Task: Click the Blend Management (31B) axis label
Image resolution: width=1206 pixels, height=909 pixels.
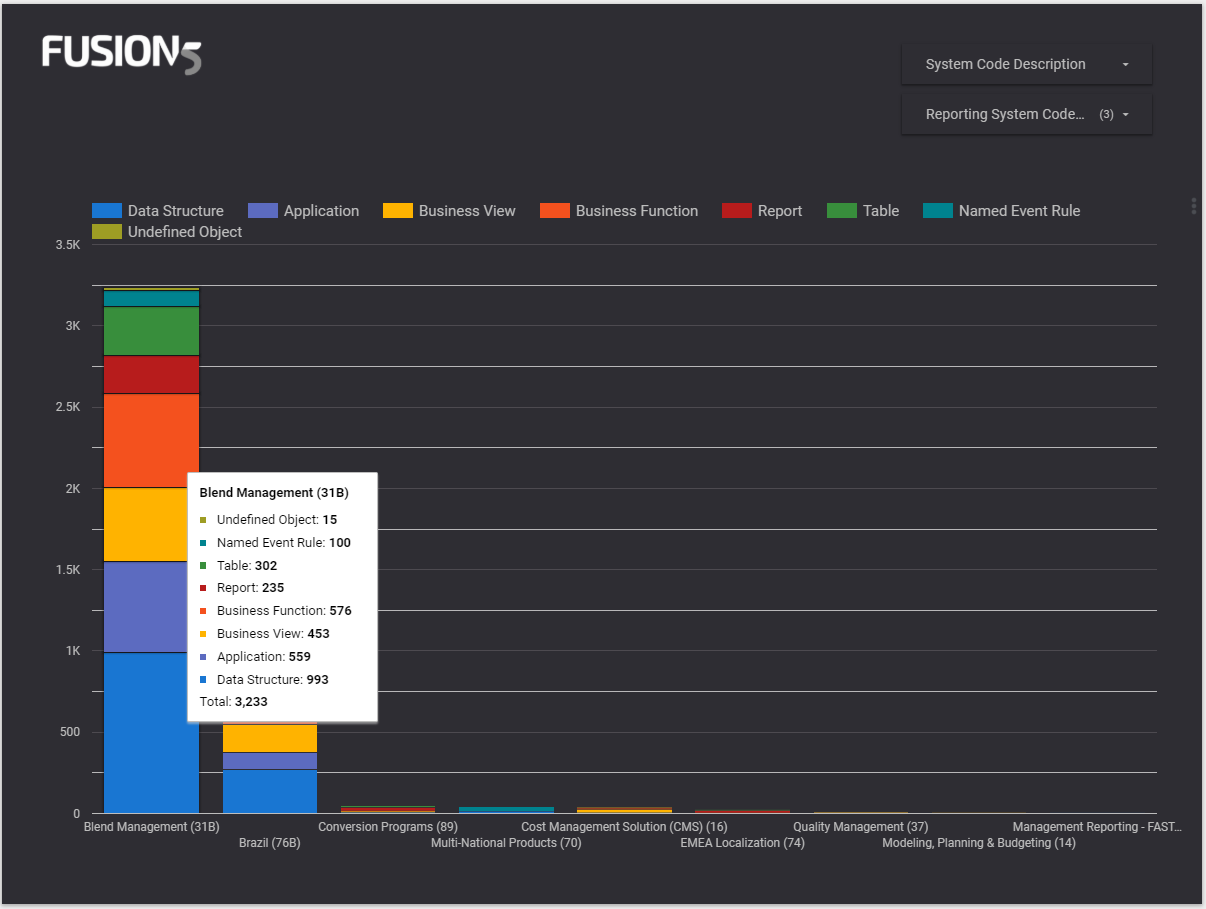Action: click(x=151, y=826)
